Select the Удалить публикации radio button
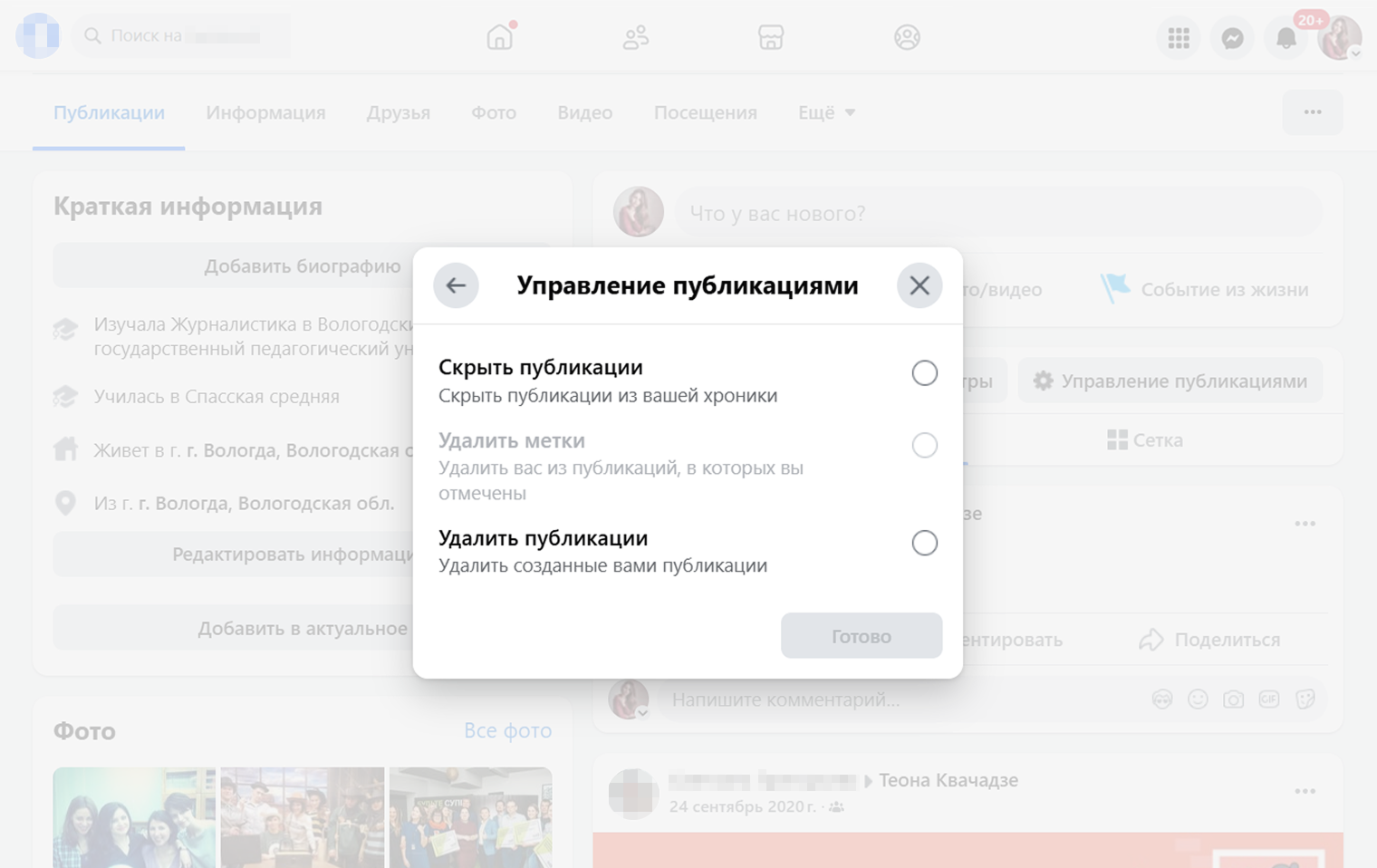 pyautogui.click(x=924, y=543)
